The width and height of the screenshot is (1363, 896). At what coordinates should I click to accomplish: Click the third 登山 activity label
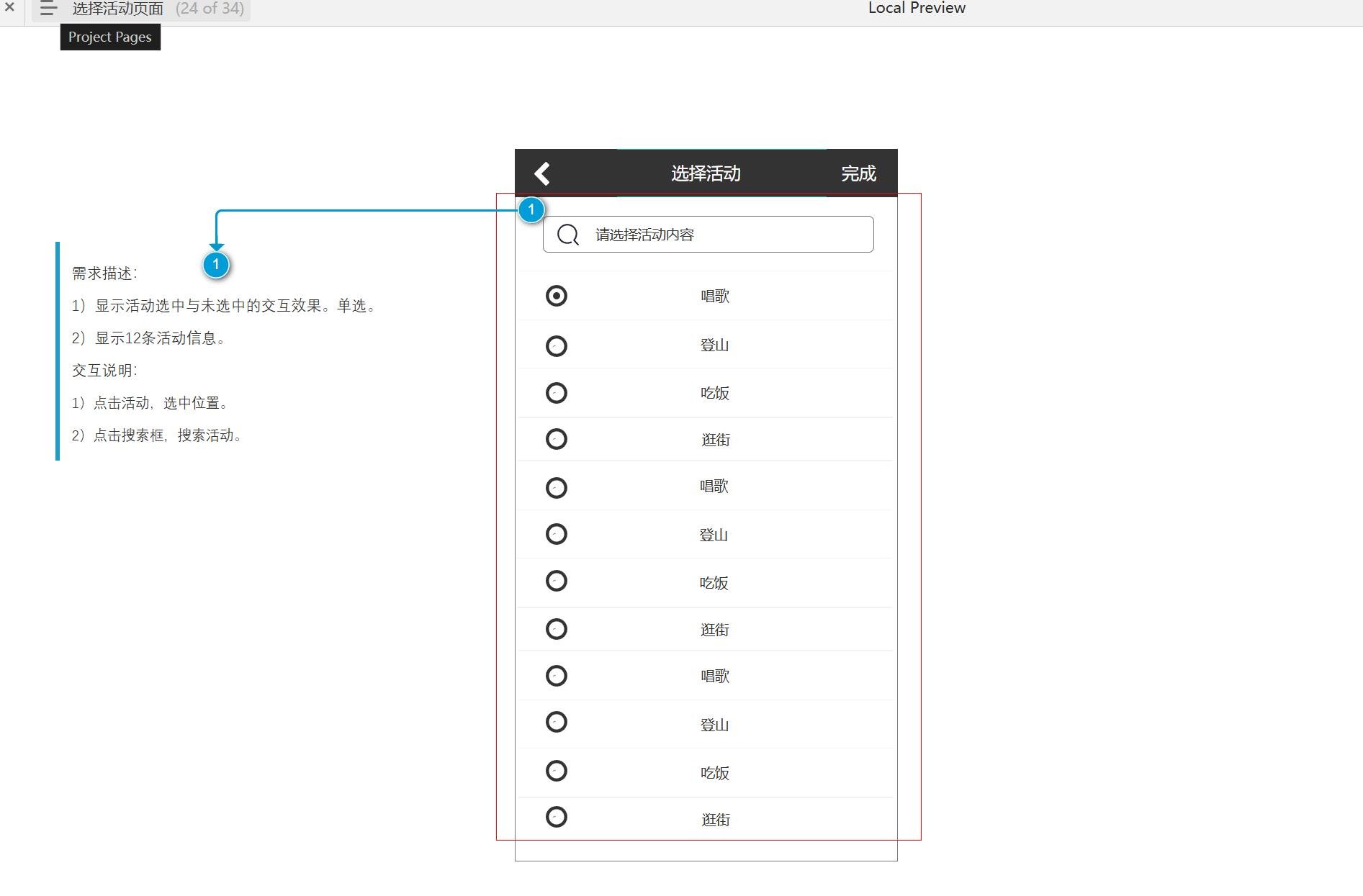pos(715,725)
